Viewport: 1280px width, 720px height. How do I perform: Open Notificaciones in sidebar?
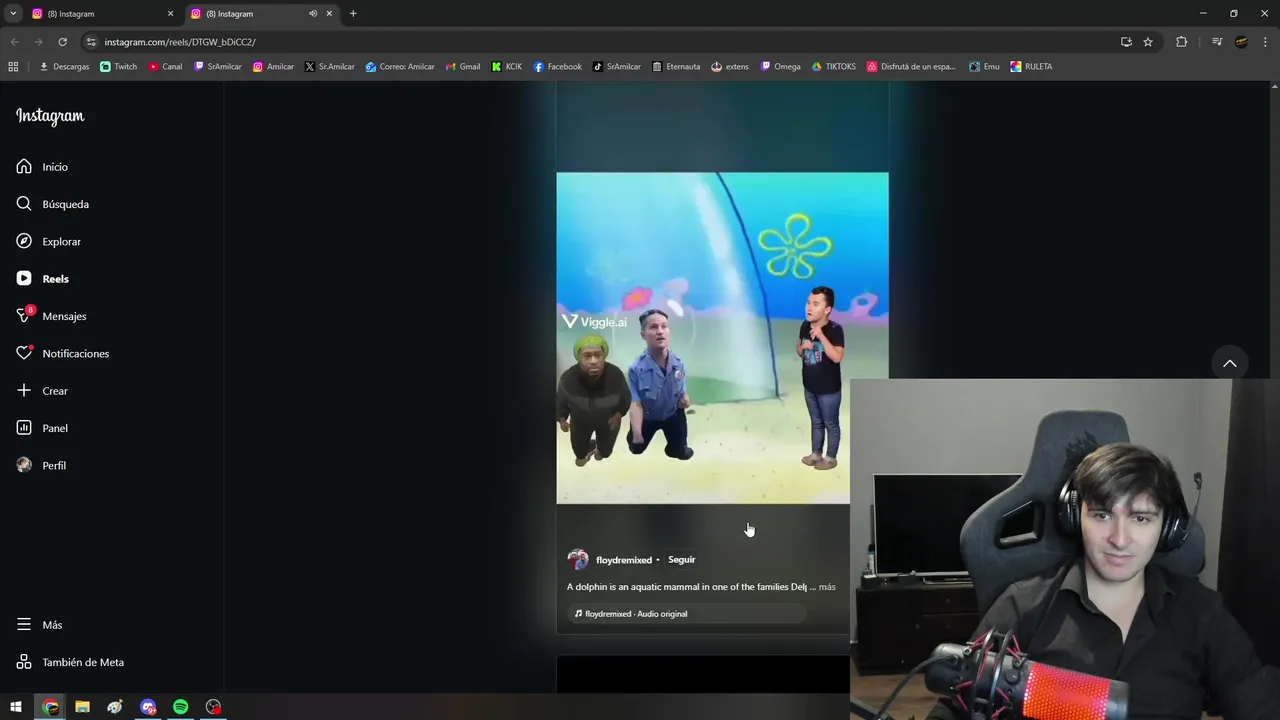[x=62, y=354]
